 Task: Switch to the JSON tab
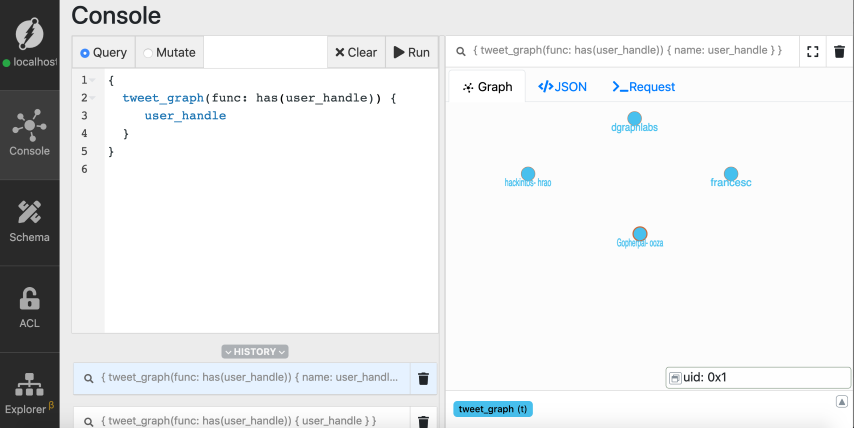(562, 87)
